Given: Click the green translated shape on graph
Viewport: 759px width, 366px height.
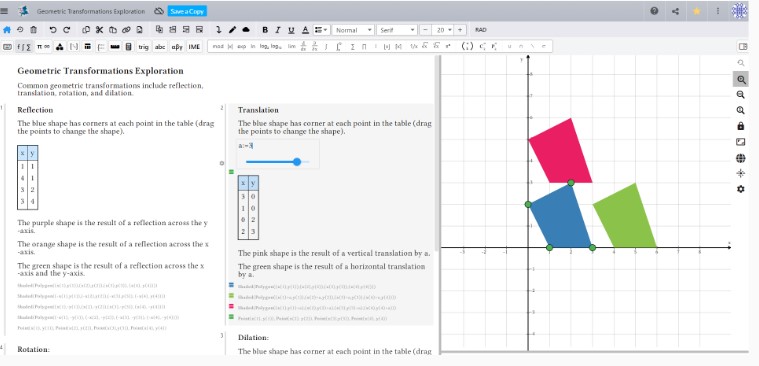Looking at the screenshot, I should (626, 218).
